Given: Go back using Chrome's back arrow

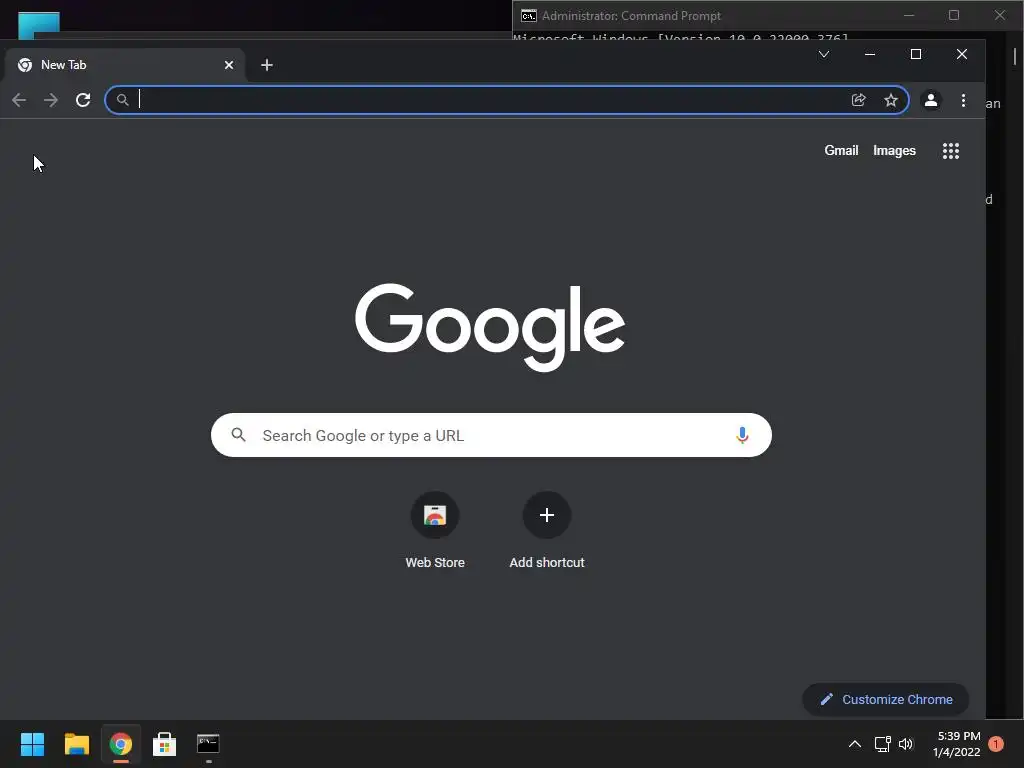Looking at the screenshot, I should click(x=19, y=100).
